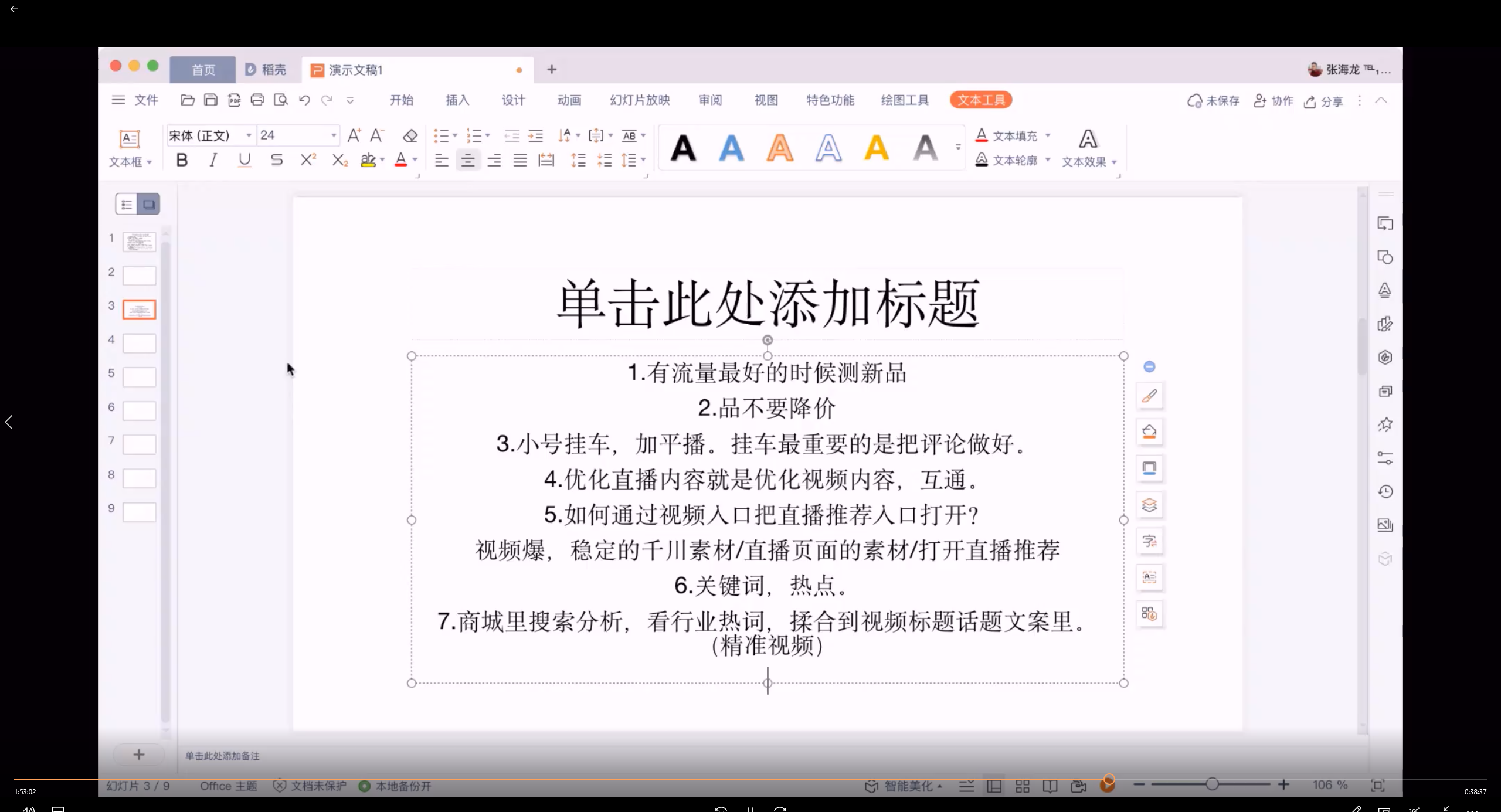Click the plus button to add a new slide
The width and height of the screenshot is (1501, 812).
tap(138, 754)
